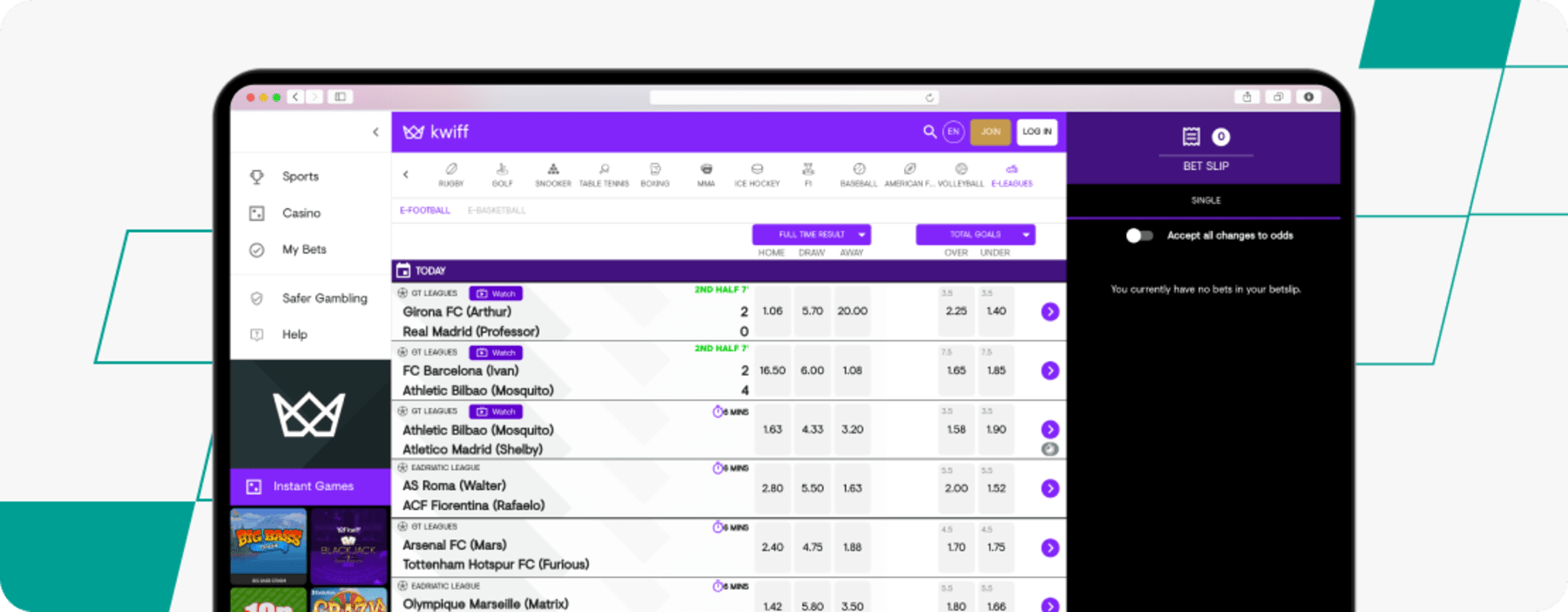
Task: Show previous sports in category bar
Action: point(406,174)
